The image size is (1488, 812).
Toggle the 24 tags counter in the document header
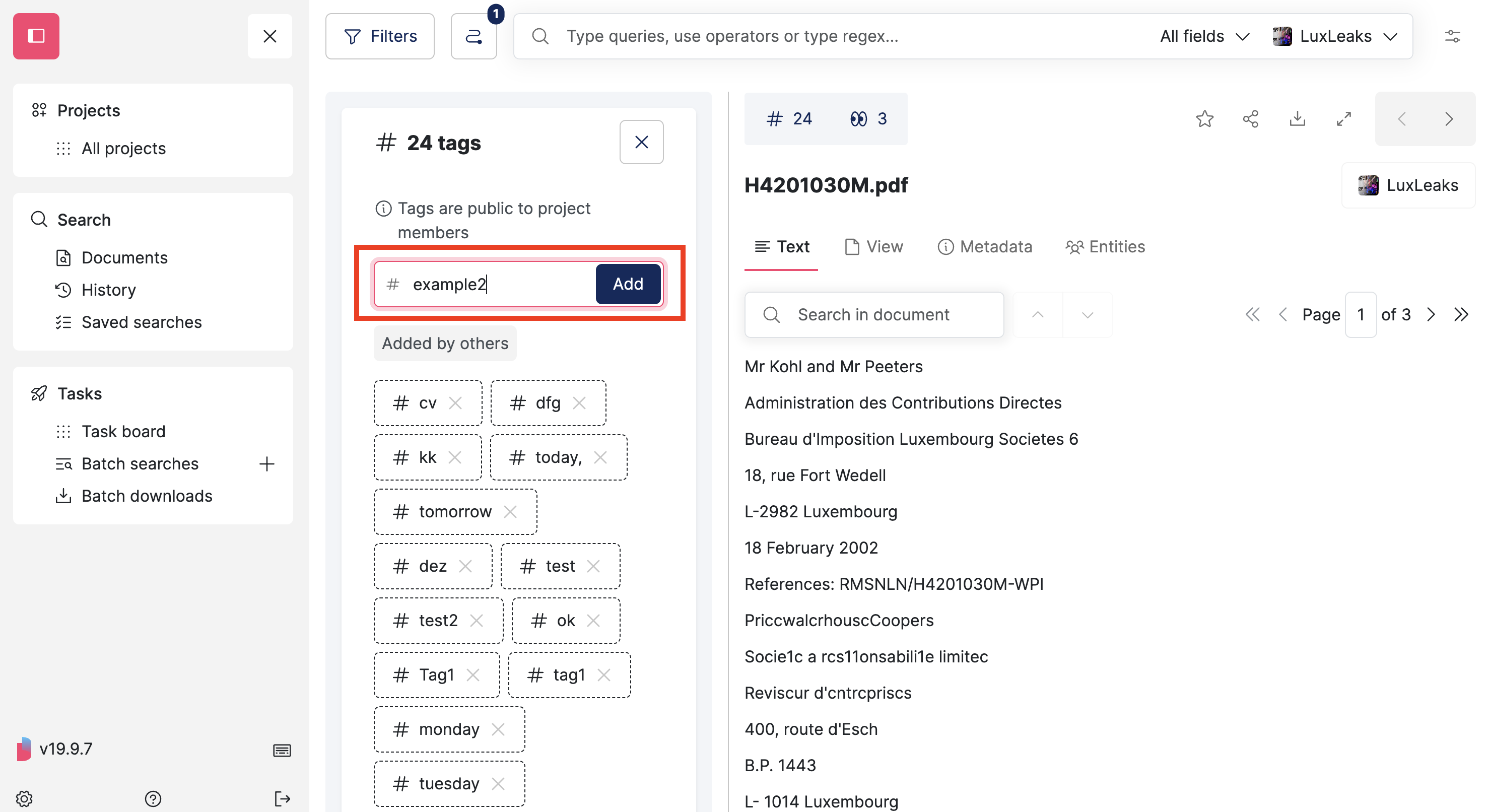coord(789,118)
